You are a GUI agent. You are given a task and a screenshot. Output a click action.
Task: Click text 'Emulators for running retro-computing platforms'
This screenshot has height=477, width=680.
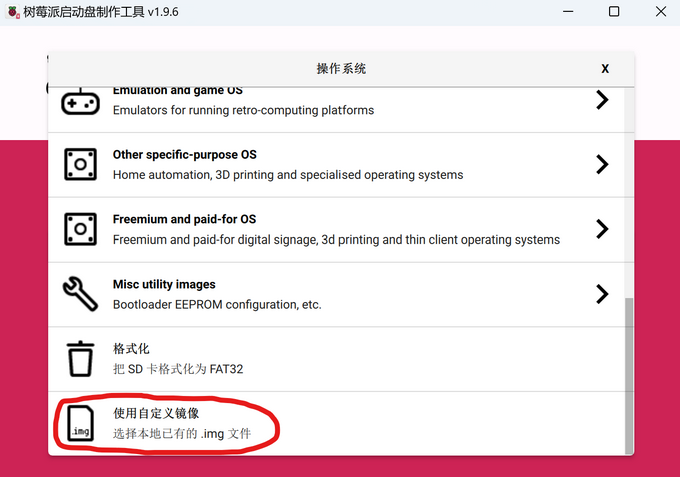pyautogui.click(x=243, y=110)
